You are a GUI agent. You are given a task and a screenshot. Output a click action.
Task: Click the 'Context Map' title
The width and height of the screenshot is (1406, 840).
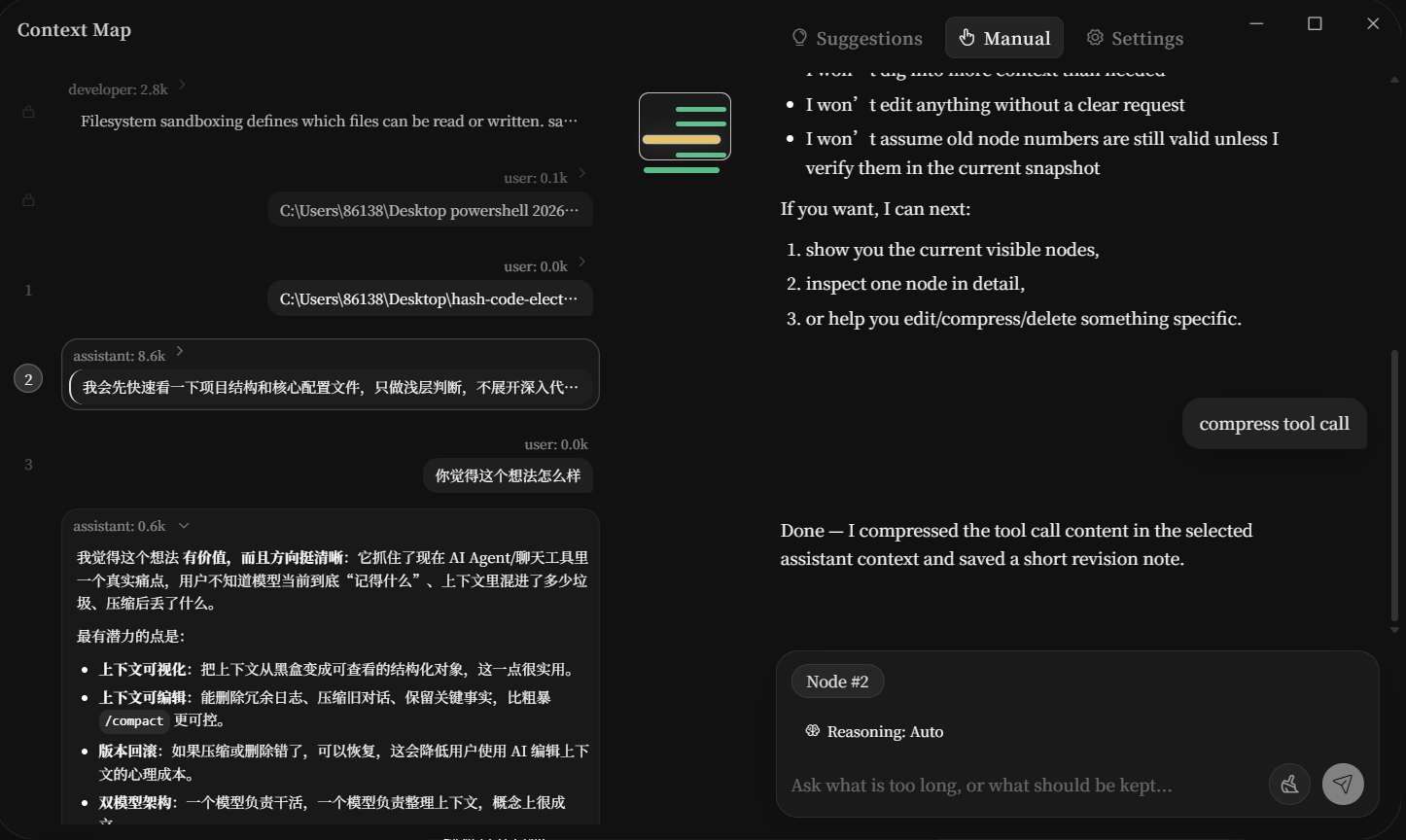(74, 30)
